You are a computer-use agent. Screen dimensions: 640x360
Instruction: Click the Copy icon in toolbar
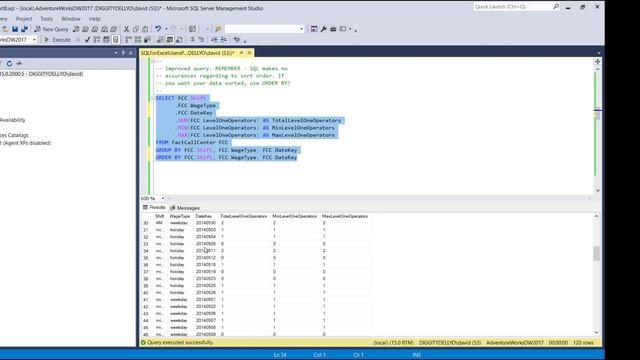(x=136, y=29)
